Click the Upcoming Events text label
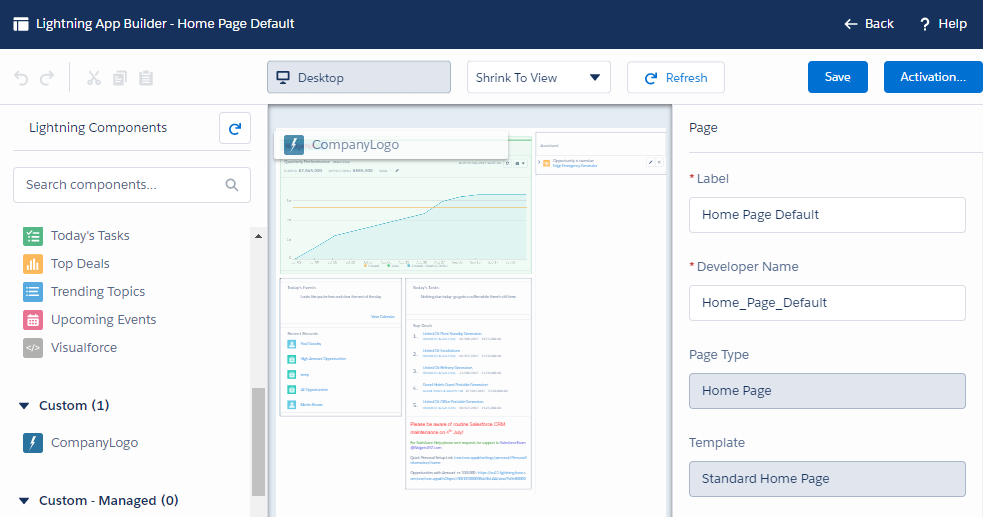Viewport: 983px width, 517px height. coord(103,320)
